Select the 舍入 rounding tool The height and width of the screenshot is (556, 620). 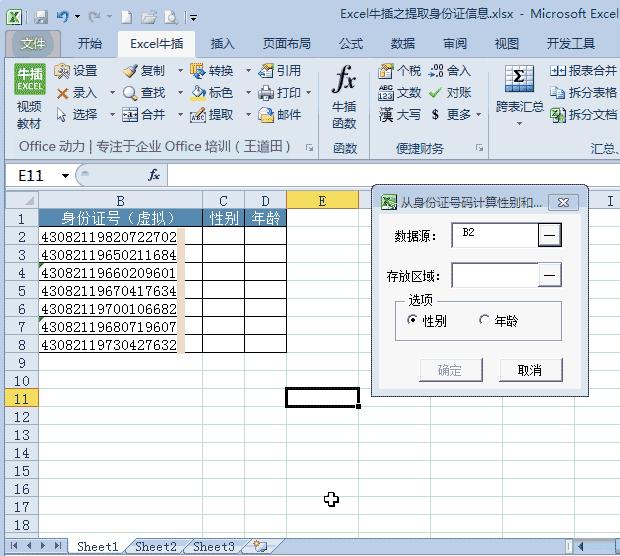pos(450,71)
